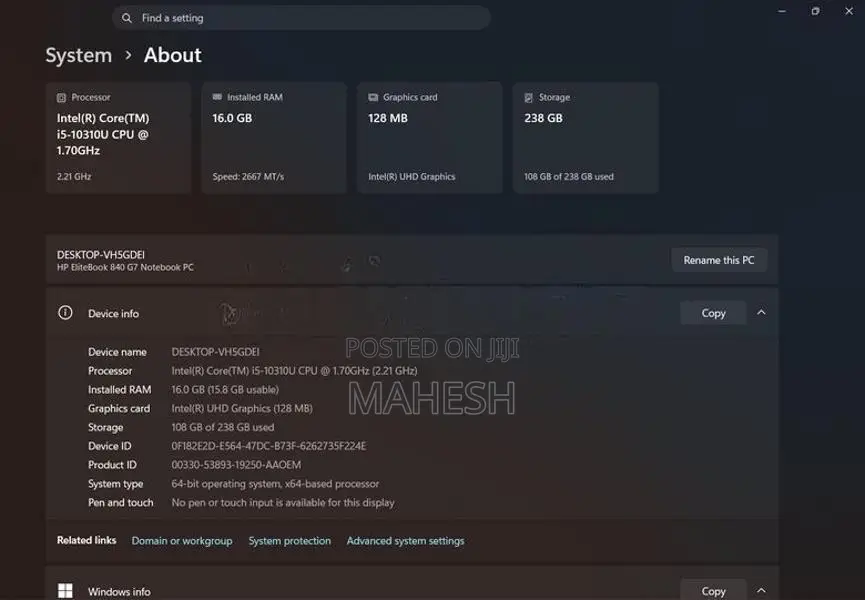Close the Settings window

[x=849, y=11]
